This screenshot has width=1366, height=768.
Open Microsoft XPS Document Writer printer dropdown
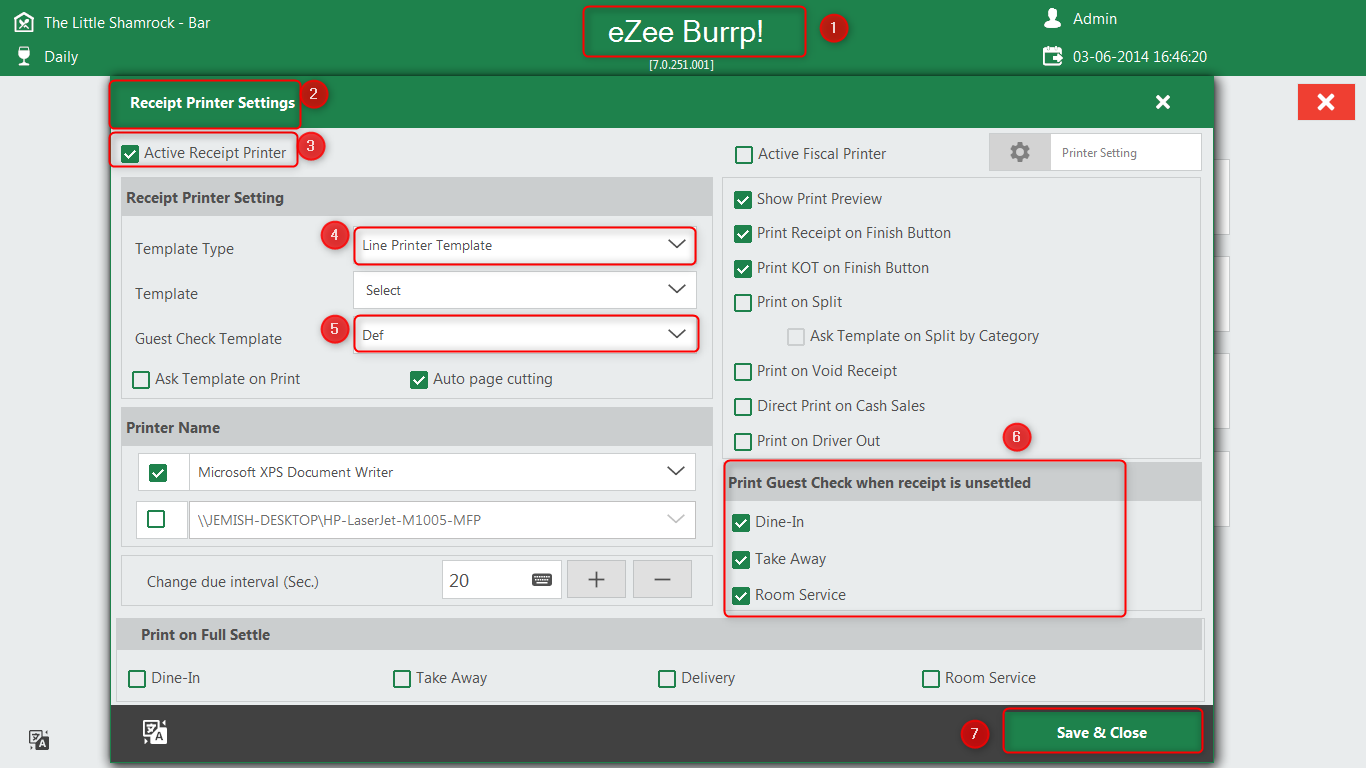(442, 472)
